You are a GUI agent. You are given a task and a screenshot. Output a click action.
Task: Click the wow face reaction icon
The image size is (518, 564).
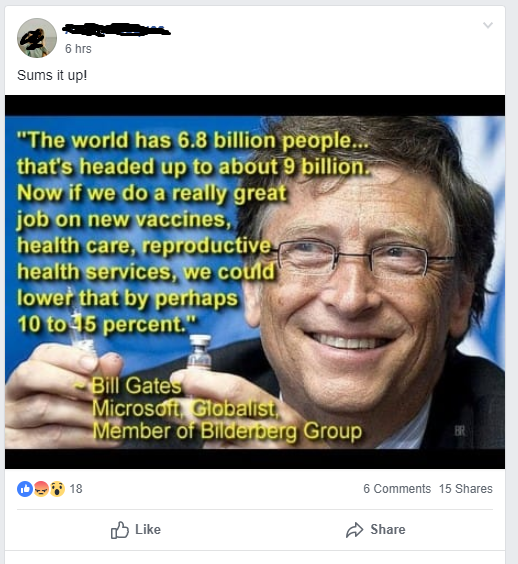(57, 489)
